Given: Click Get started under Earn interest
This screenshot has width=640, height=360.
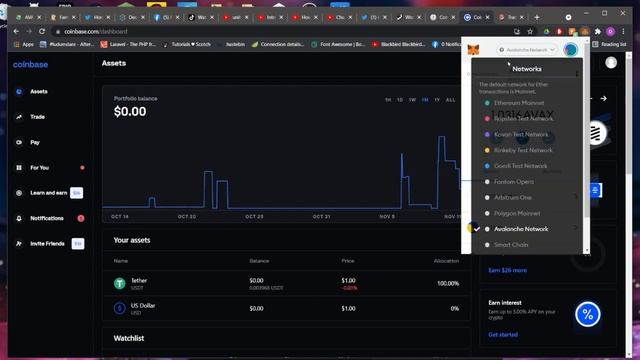Looking at the screenshot, I should click(x=503, y=335).
